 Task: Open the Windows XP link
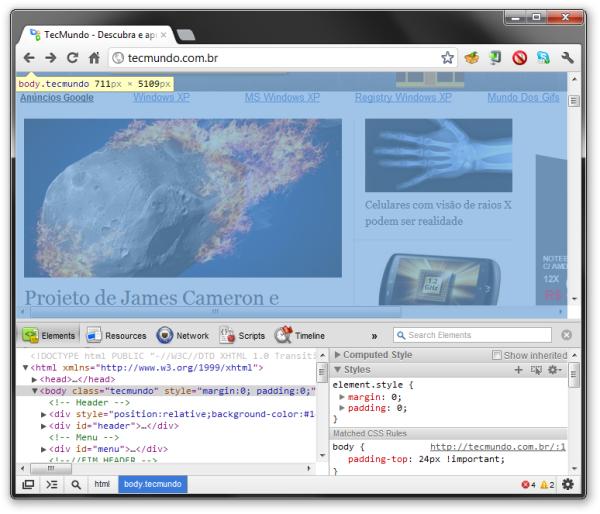(x=161, y=98)
